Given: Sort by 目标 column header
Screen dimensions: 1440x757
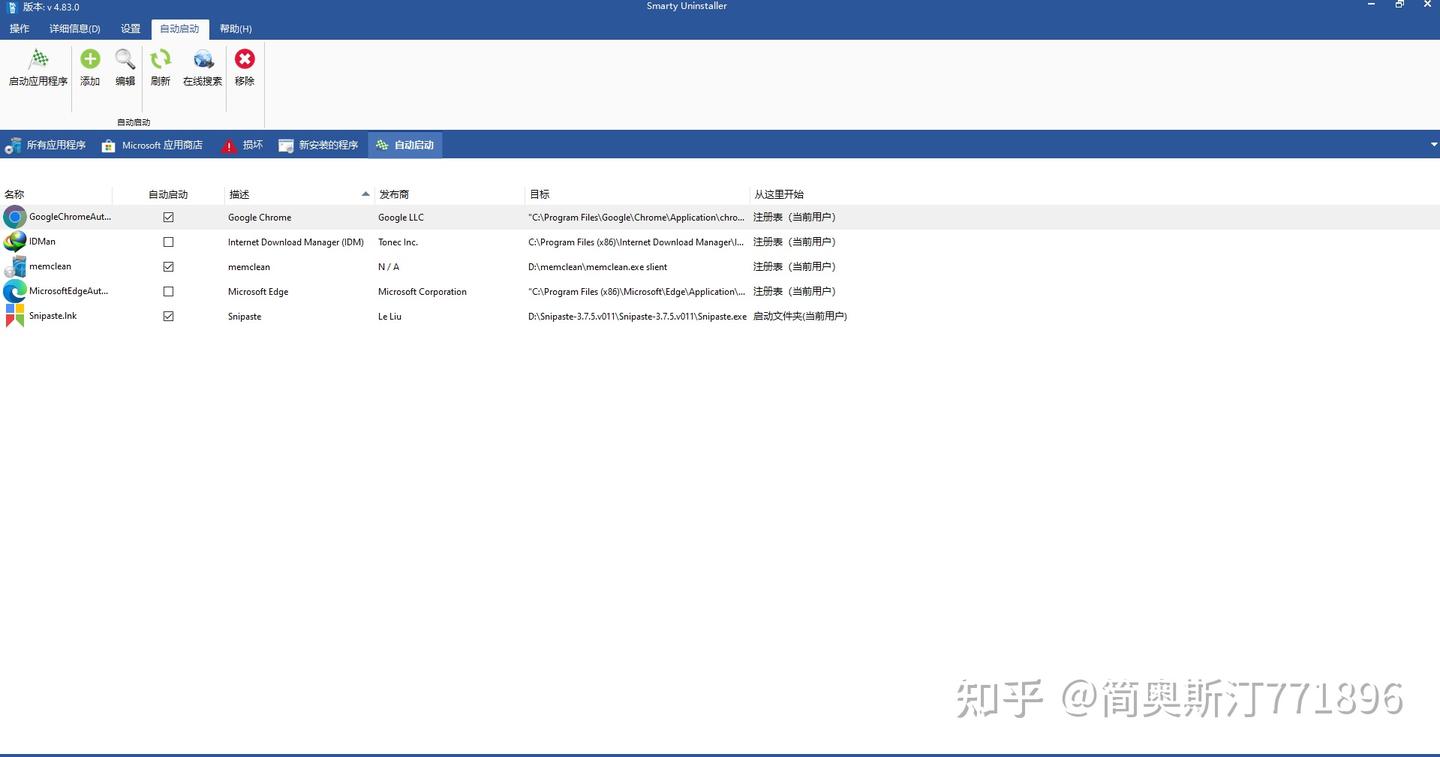Looking at the screenshot, I should click(637, 194).
